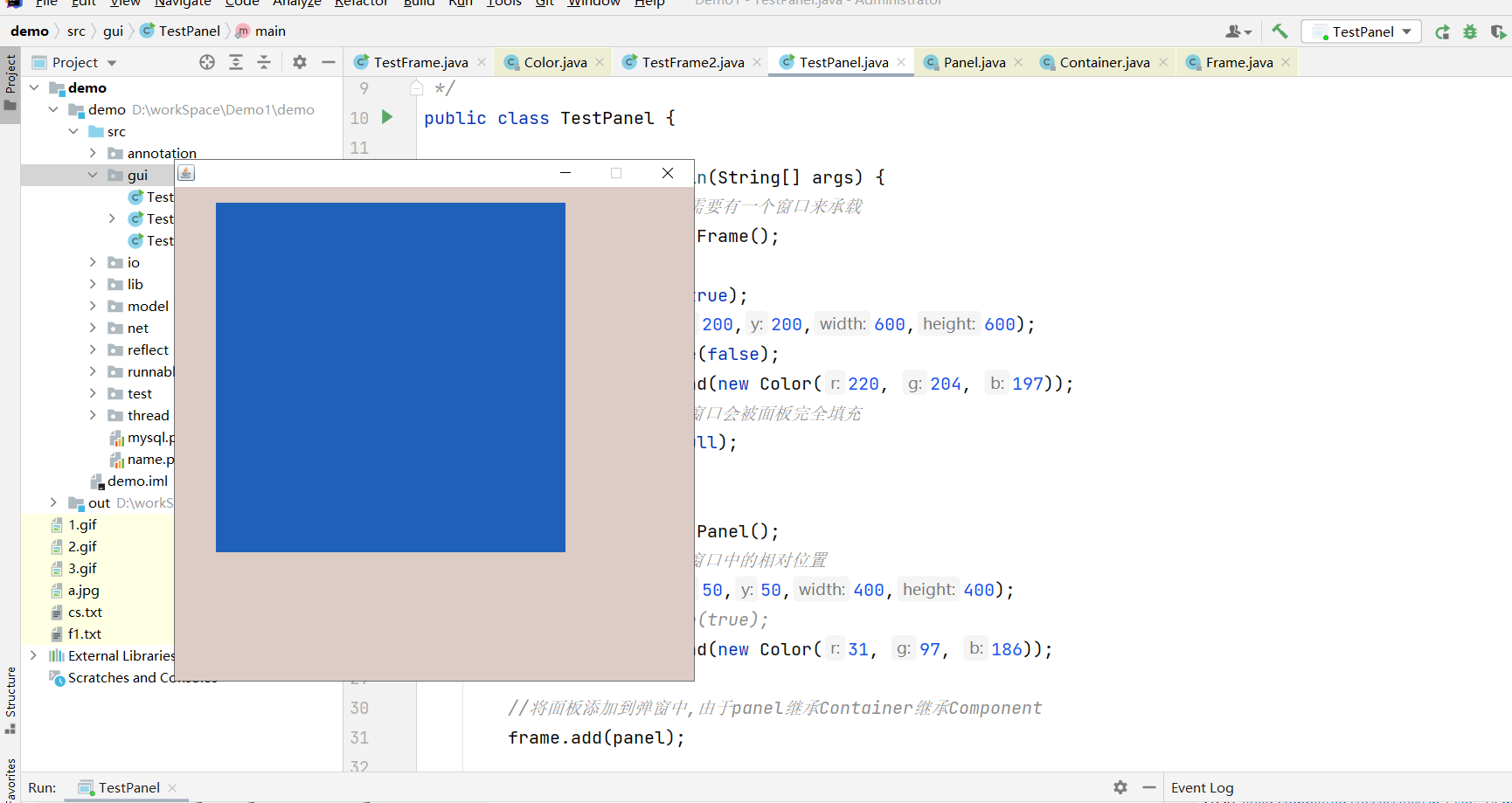Open the Run tool window settings gear
This screenshot has width=1512, height=803.
1120,787
